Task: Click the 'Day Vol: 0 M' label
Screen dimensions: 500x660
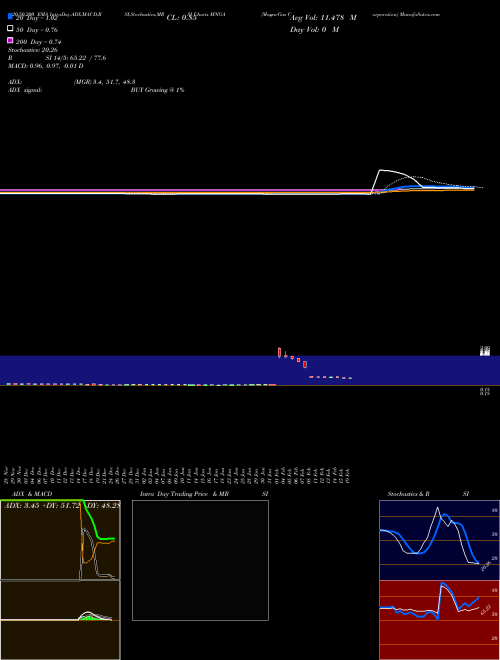Action: 314,29
